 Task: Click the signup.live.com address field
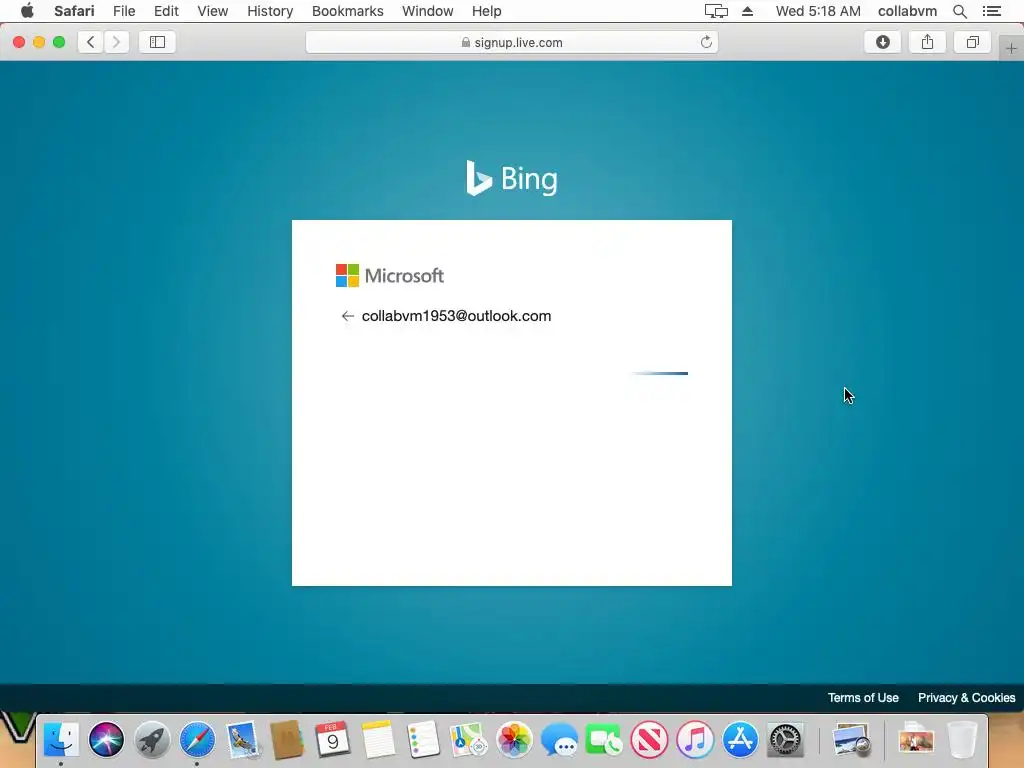[512, 42]
